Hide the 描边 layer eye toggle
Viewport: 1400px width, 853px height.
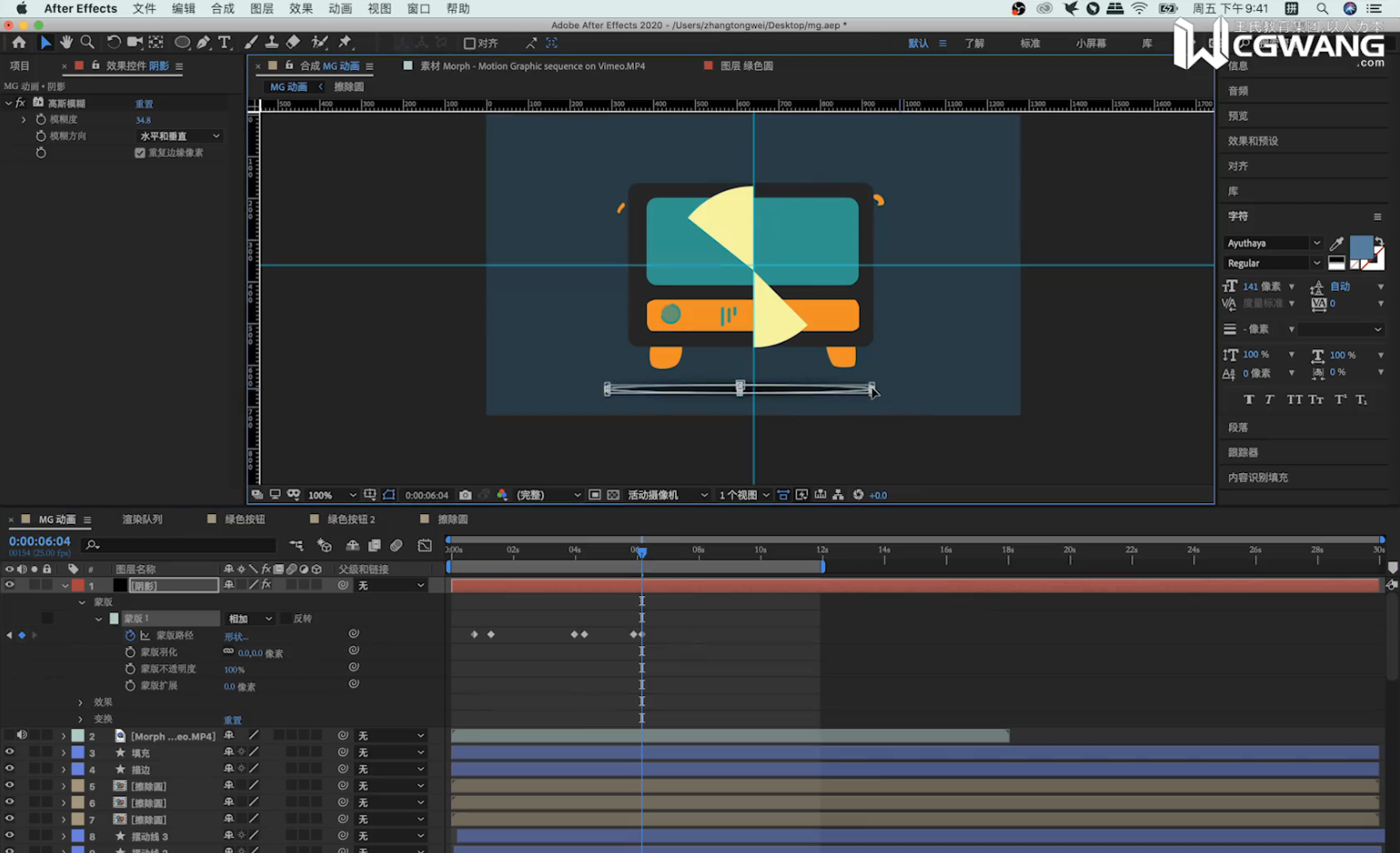(10, 769)
